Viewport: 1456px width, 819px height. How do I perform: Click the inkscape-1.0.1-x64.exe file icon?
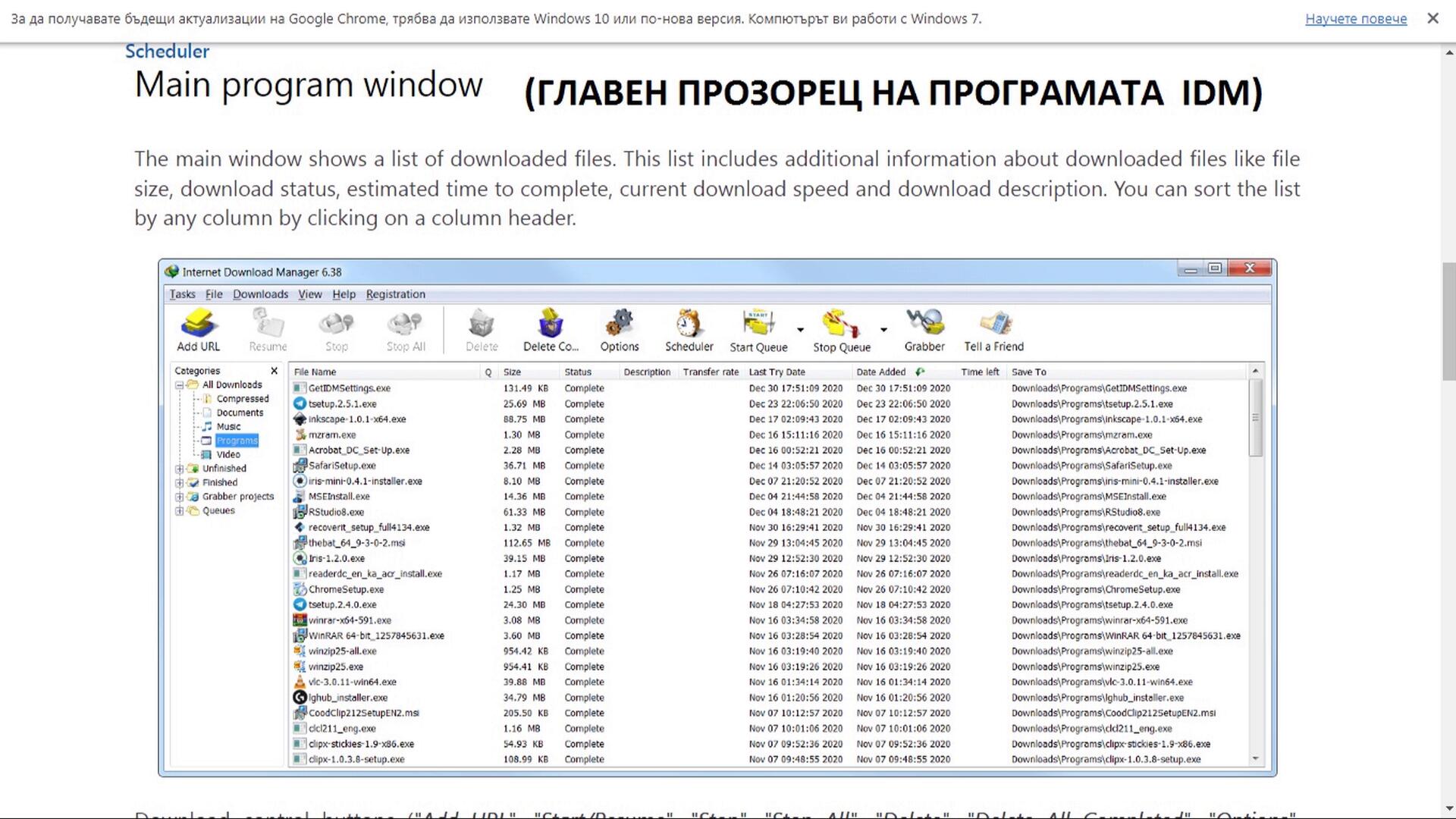pos(300,419)
